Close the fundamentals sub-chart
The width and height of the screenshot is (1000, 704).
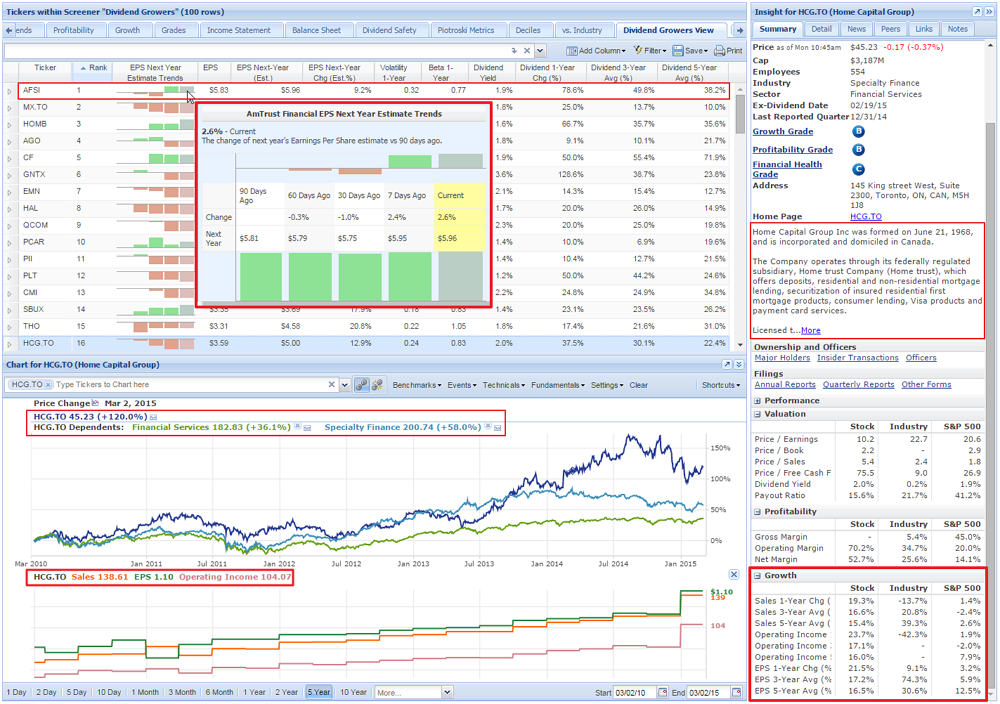click(x=734, y=575)
